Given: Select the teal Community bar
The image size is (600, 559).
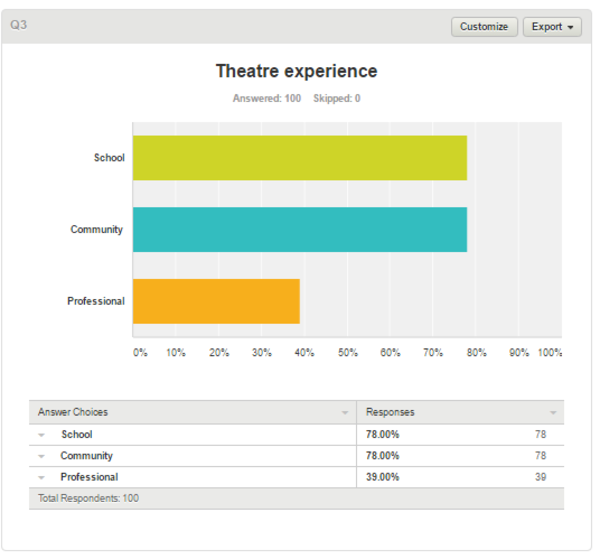Looking at the screenshot, I should tap(300, 230).
